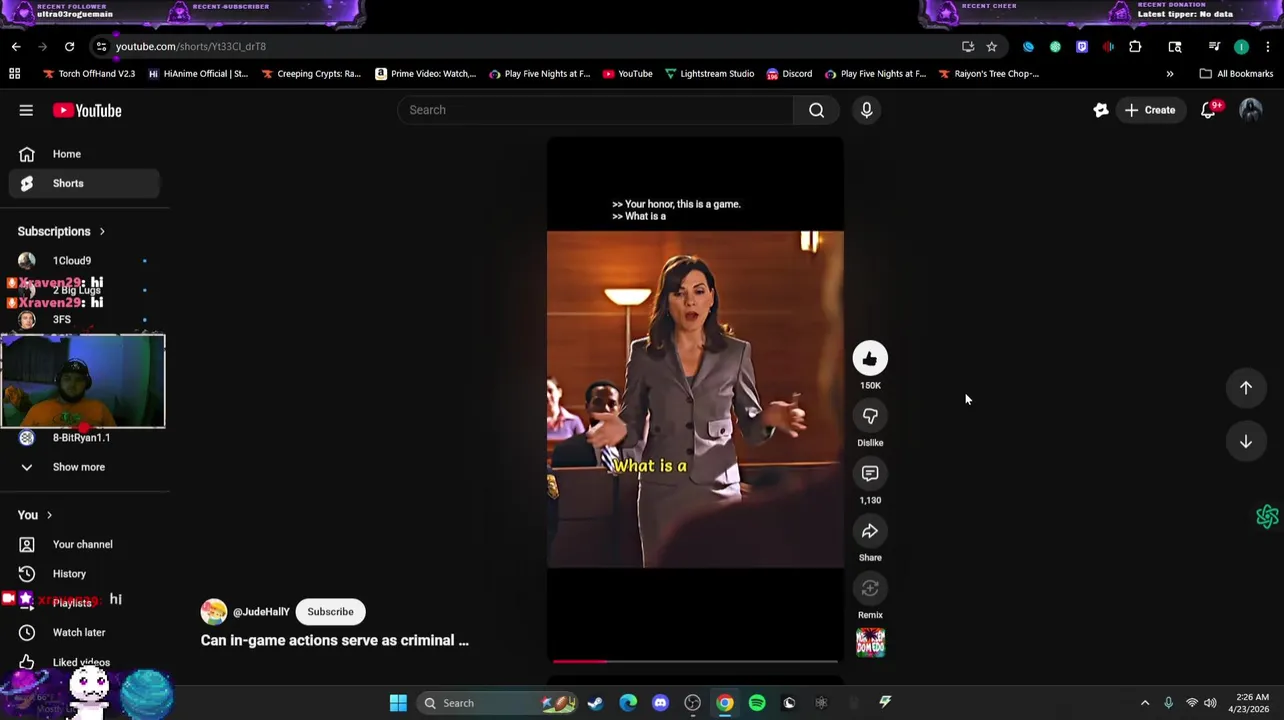Open Spotify from the taskbar

(757, 703)
